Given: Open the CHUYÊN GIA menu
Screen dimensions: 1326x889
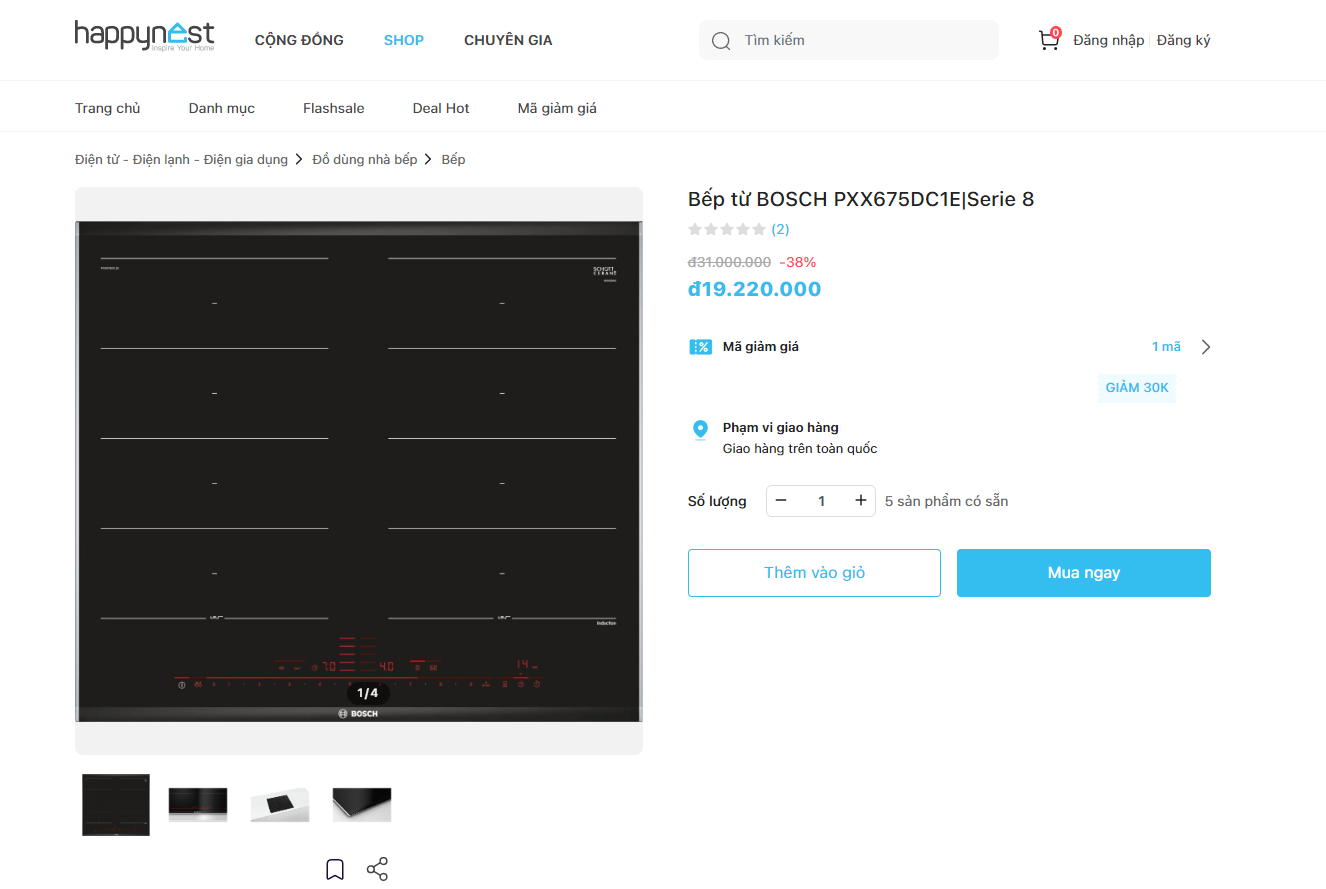Looking at the screenshot, I should click(x=508, y=40).
